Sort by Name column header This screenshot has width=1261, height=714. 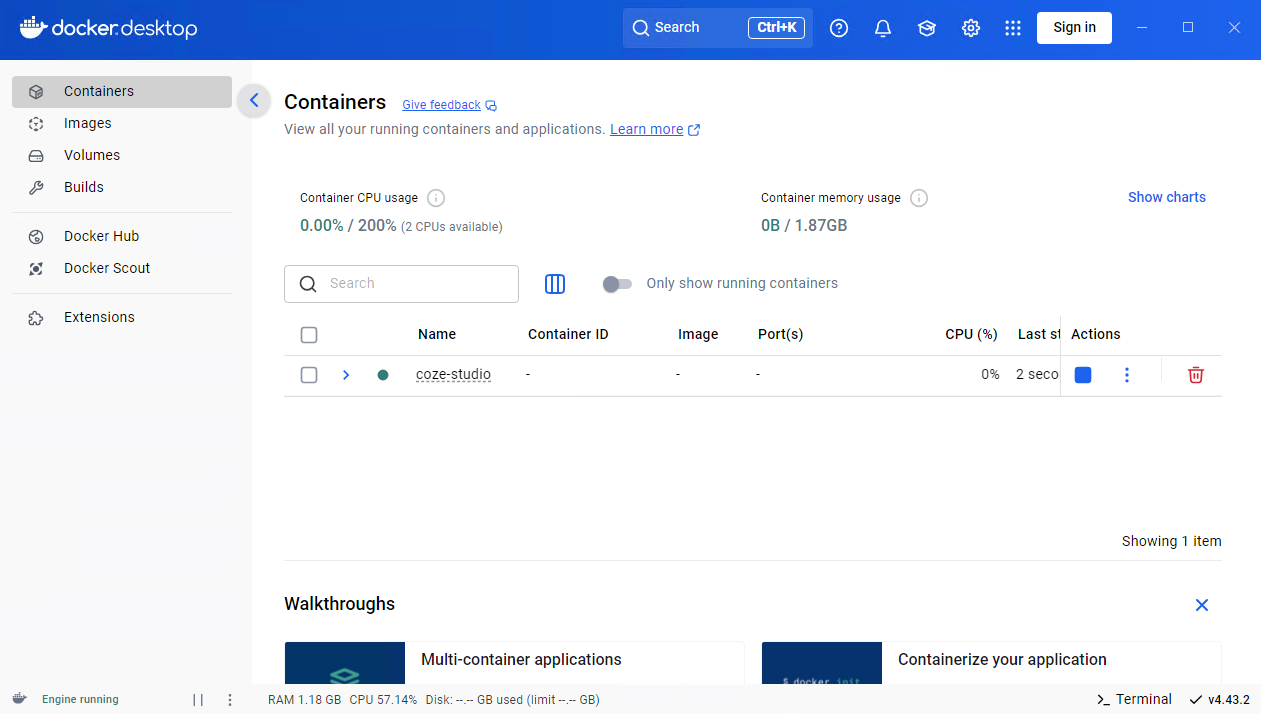pos(437,335)
